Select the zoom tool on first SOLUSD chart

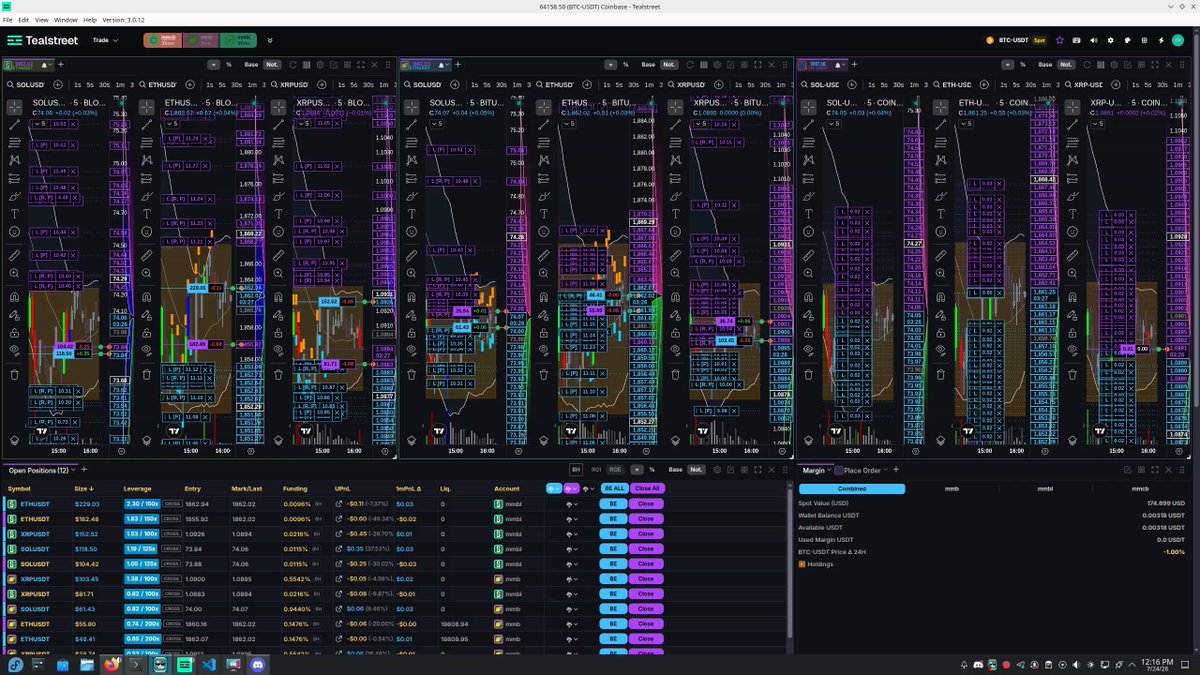(x=15, y=273)
